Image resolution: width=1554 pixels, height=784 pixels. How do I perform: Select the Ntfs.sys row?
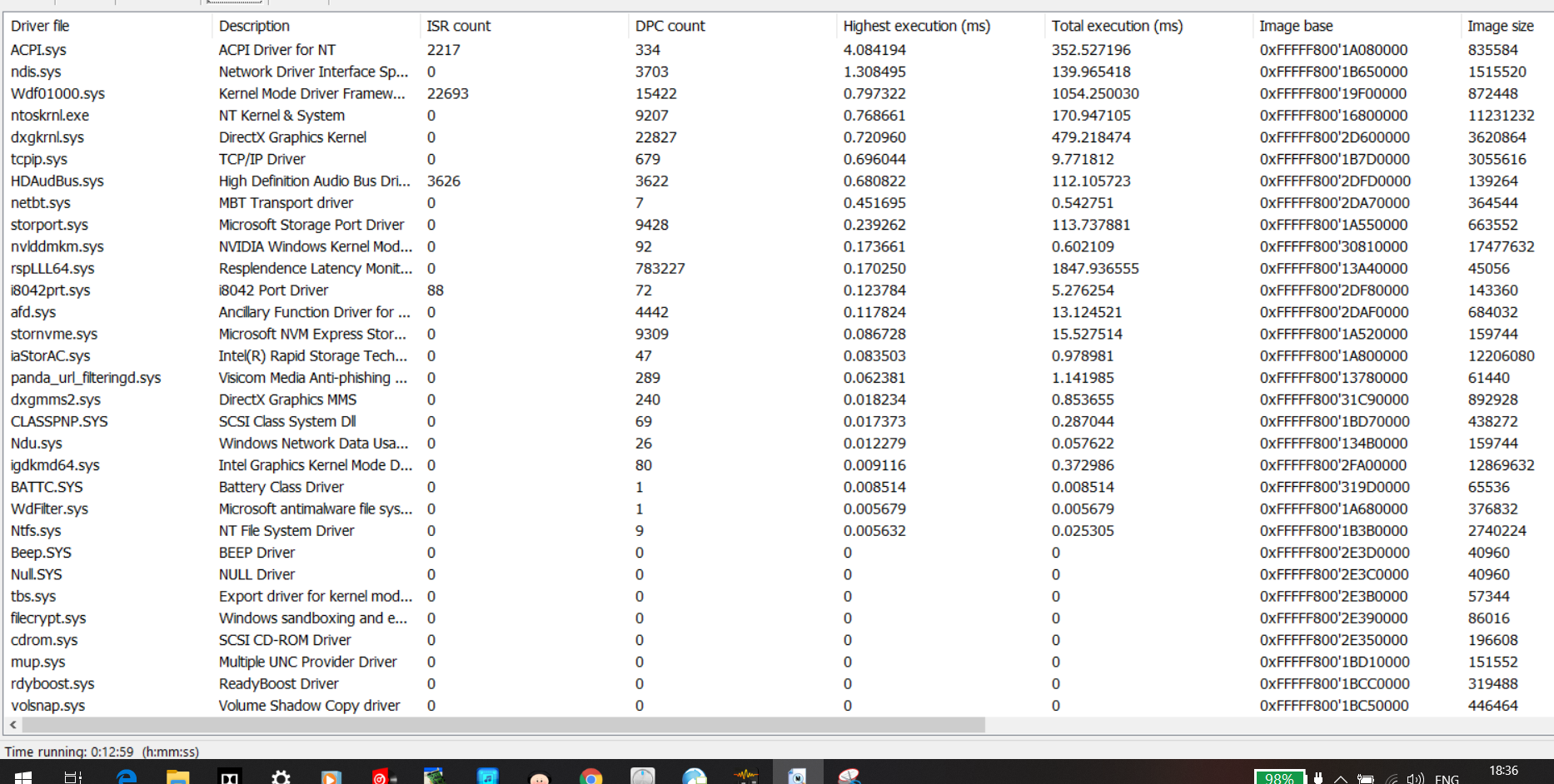779,530
